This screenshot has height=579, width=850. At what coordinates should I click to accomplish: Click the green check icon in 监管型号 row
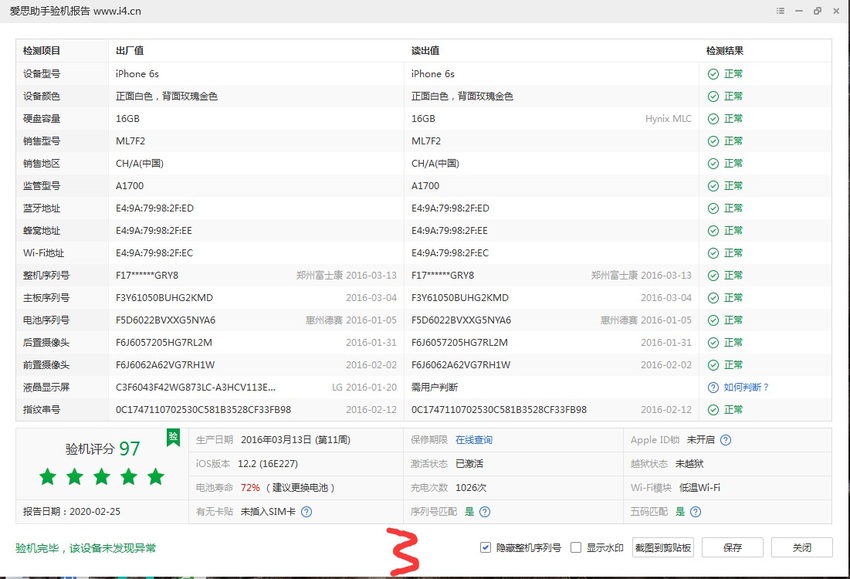[713, 186]
